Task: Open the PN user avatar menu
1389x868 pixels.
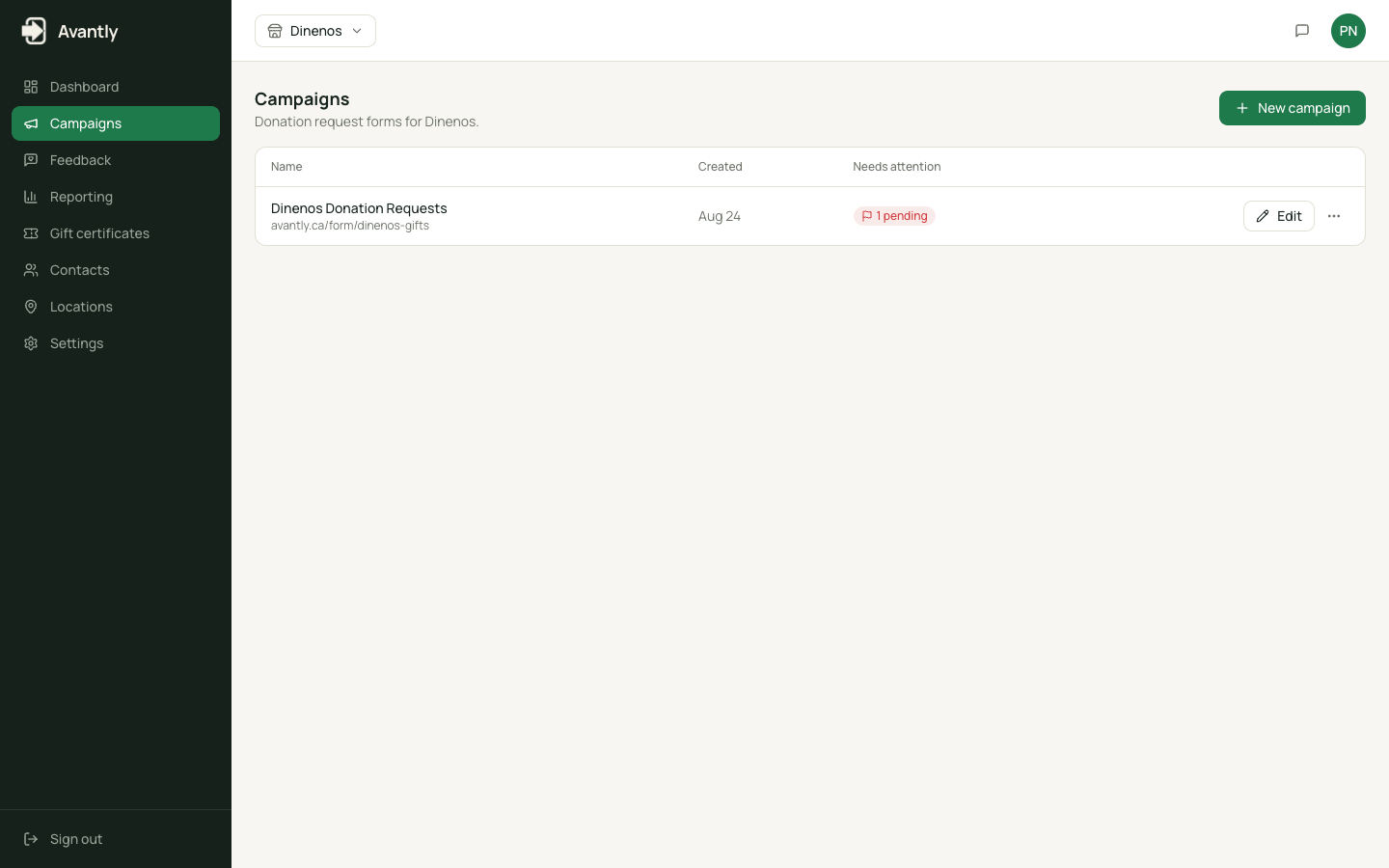Action: (x=1348, y=31)
